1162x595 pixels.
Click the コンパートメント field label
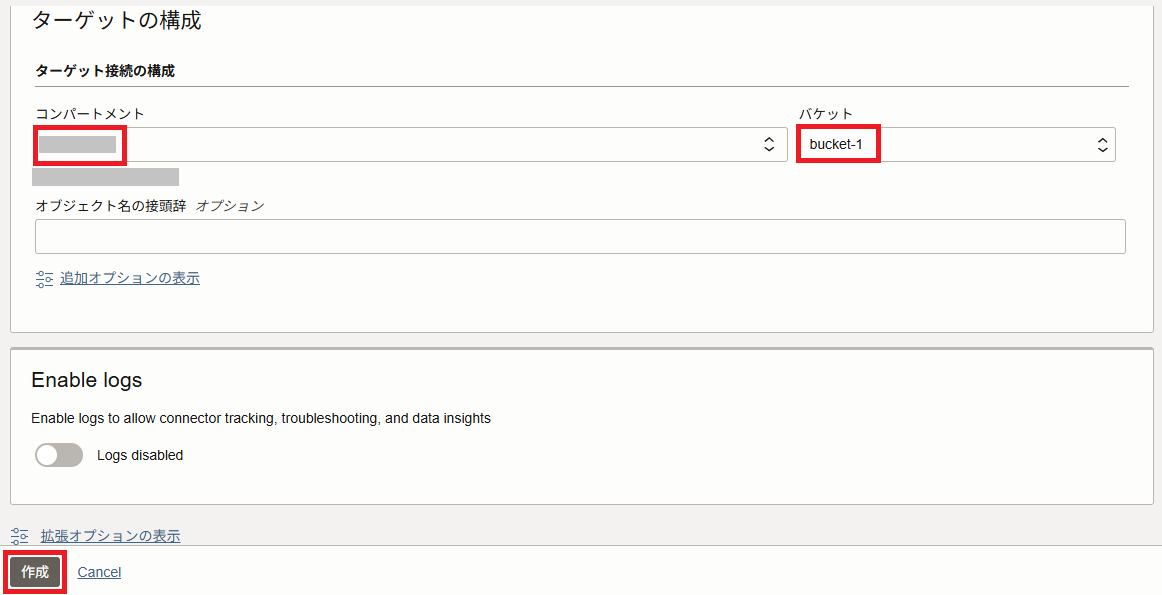[90, 114]
